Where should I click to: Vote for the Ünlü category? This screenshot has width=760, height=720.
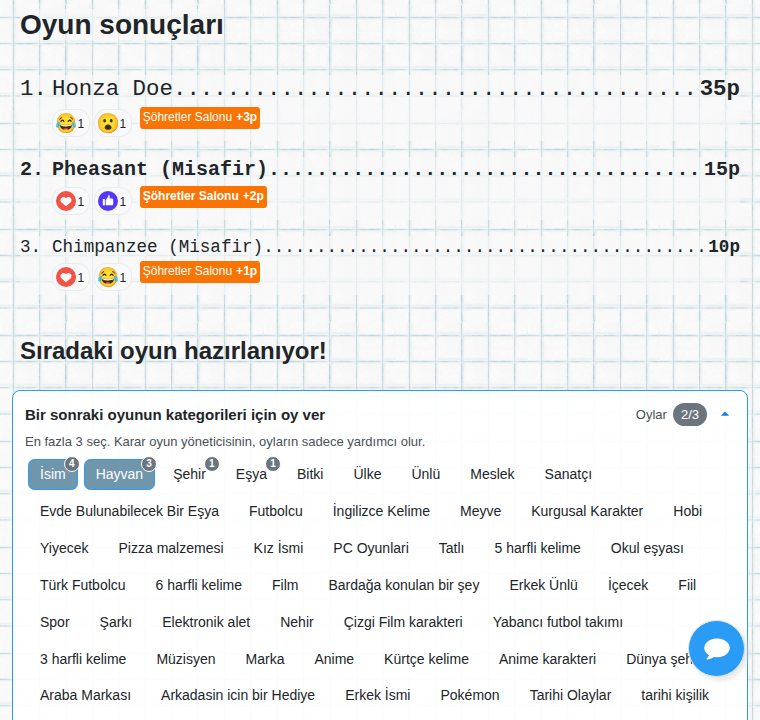click(x=426, y=474)
